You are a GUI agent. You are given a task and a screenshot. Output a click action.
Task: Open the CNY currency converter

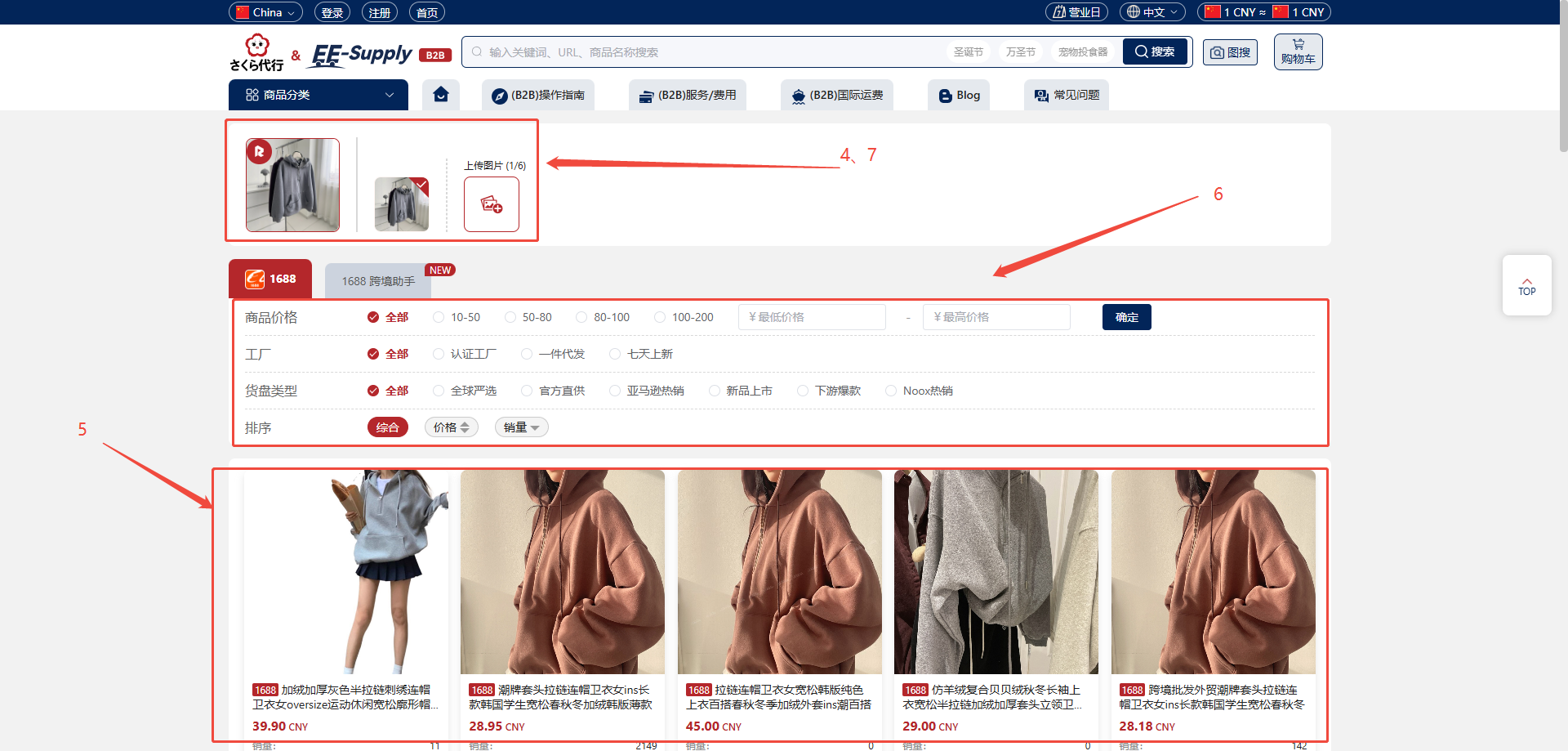(1264, 12)
